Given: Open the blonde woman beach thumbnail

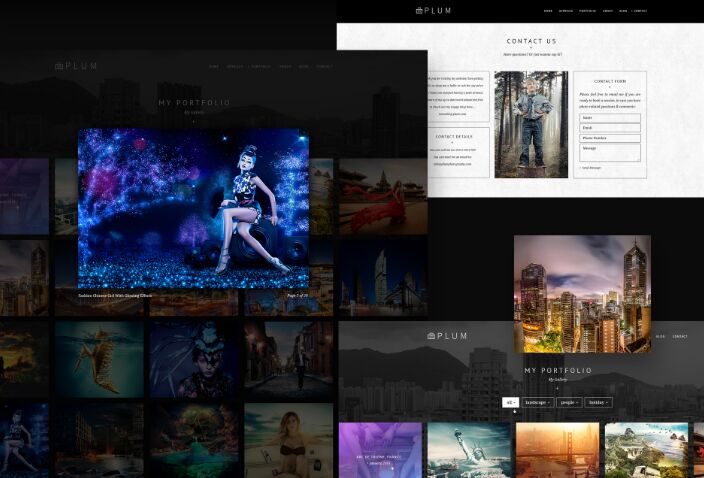Looking at the screenshot, I should click(x=289, y=440).
